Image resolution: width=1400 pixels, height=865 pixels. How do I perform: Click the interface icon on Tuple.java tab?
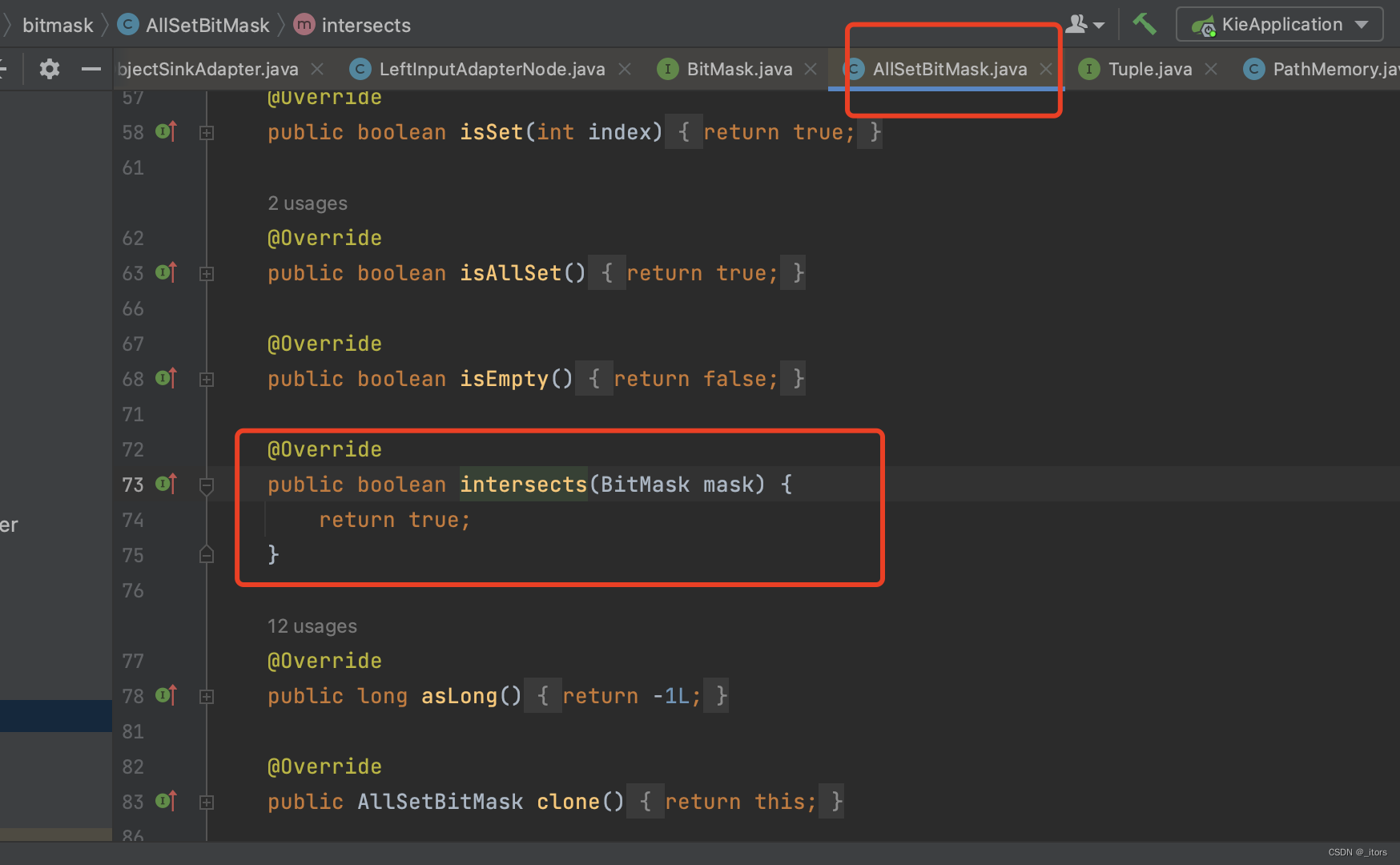coord(1089,69)
